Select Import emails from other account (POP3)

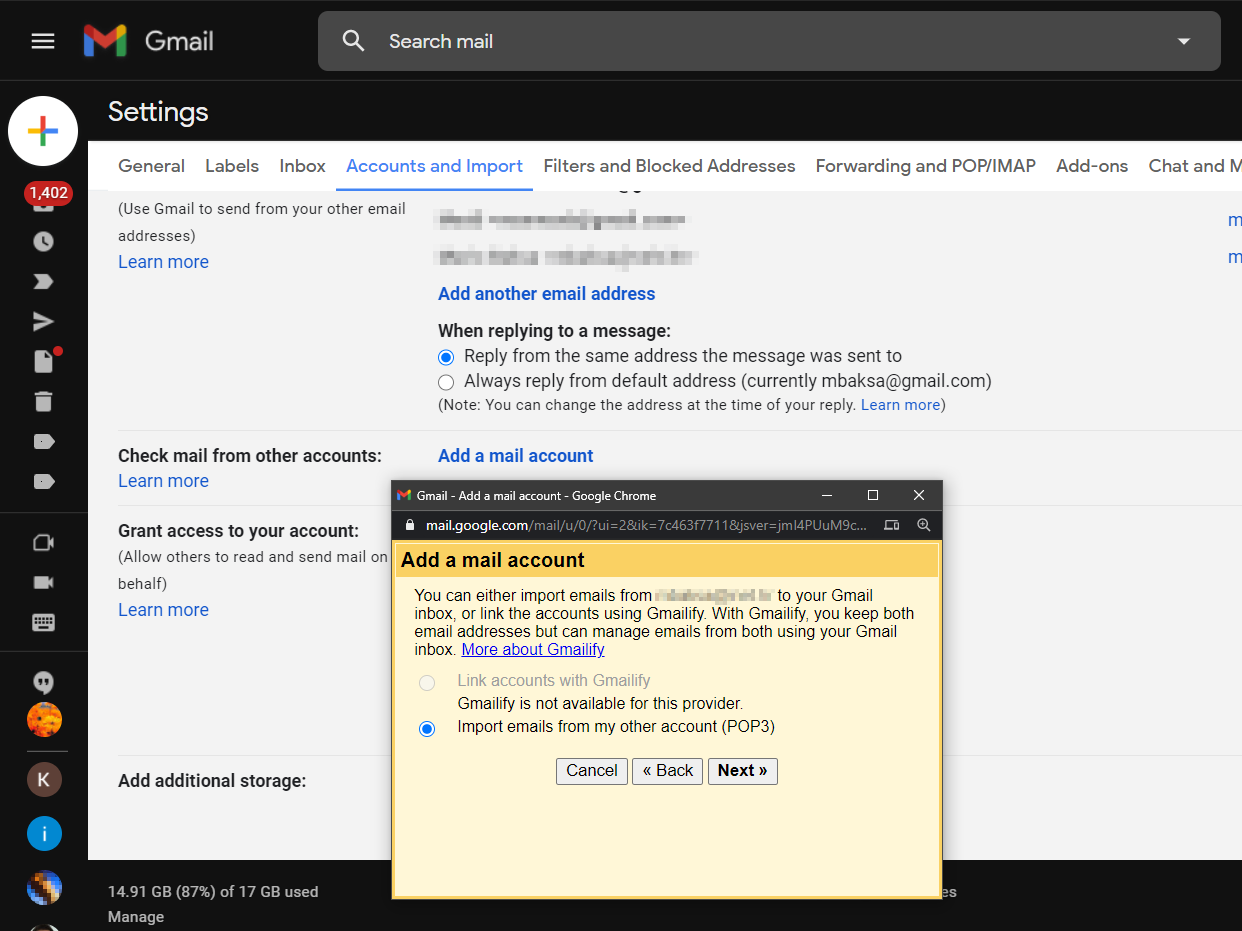point(427,729)
